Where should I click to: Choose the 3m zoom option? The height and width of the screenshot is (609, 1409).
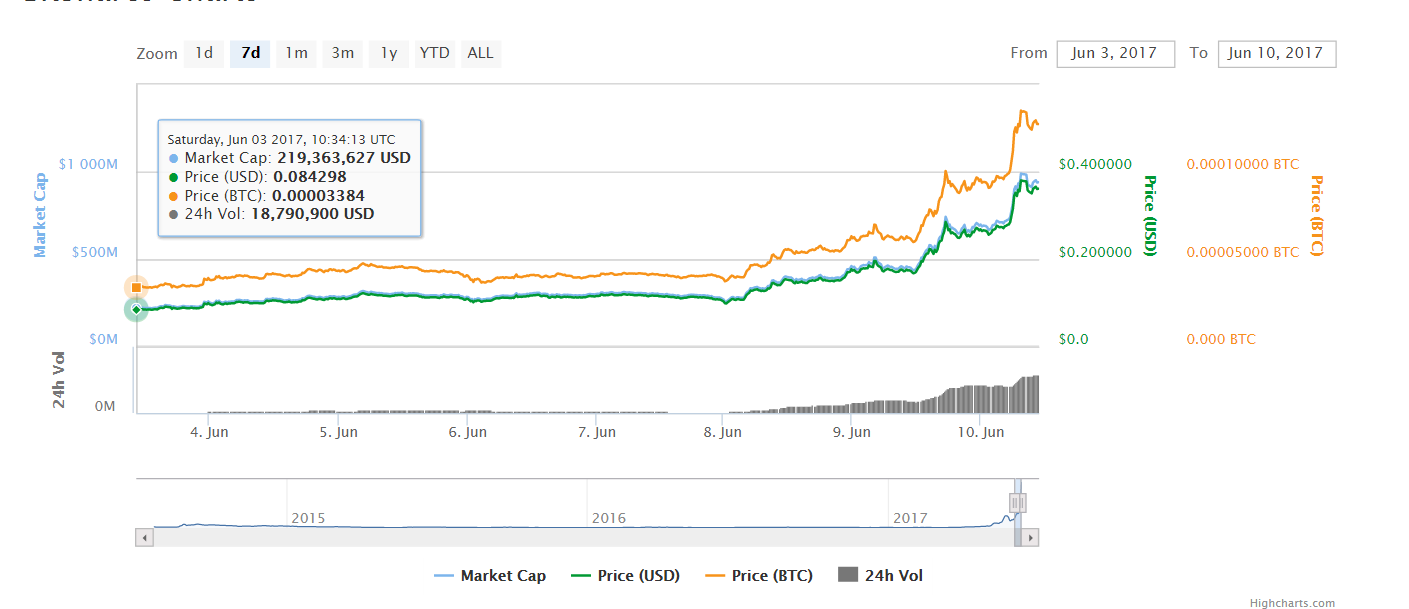coord(342,53)
